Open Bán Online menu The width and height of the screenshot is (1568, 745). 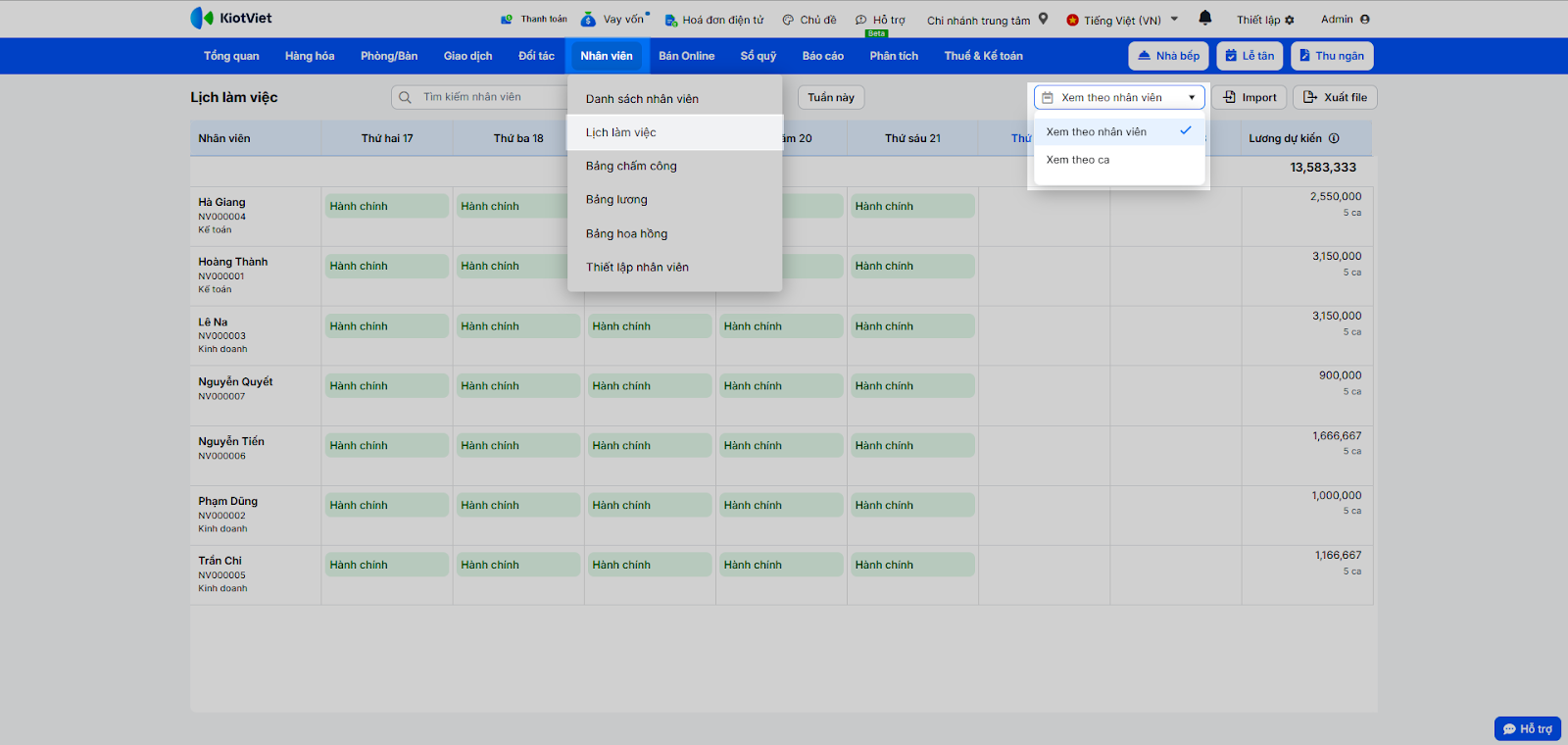point(686,56)
